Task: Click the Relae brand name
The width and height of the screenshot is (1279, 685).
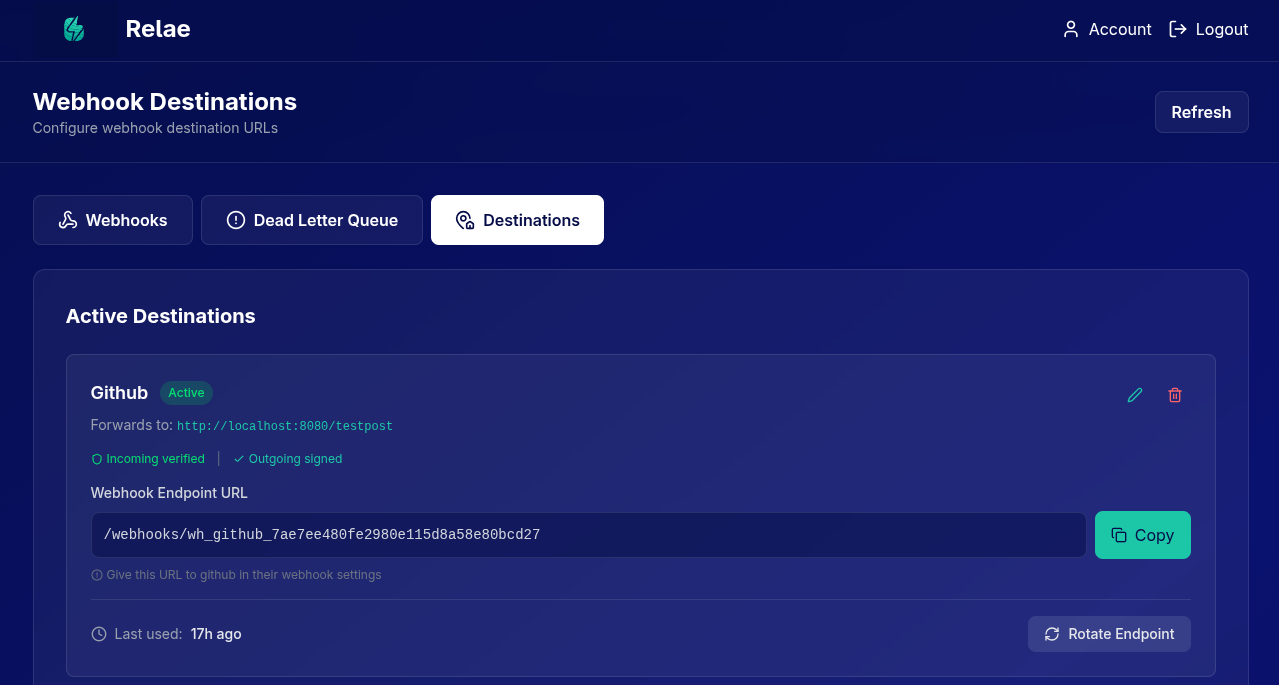Action: [x=158, y=29]
